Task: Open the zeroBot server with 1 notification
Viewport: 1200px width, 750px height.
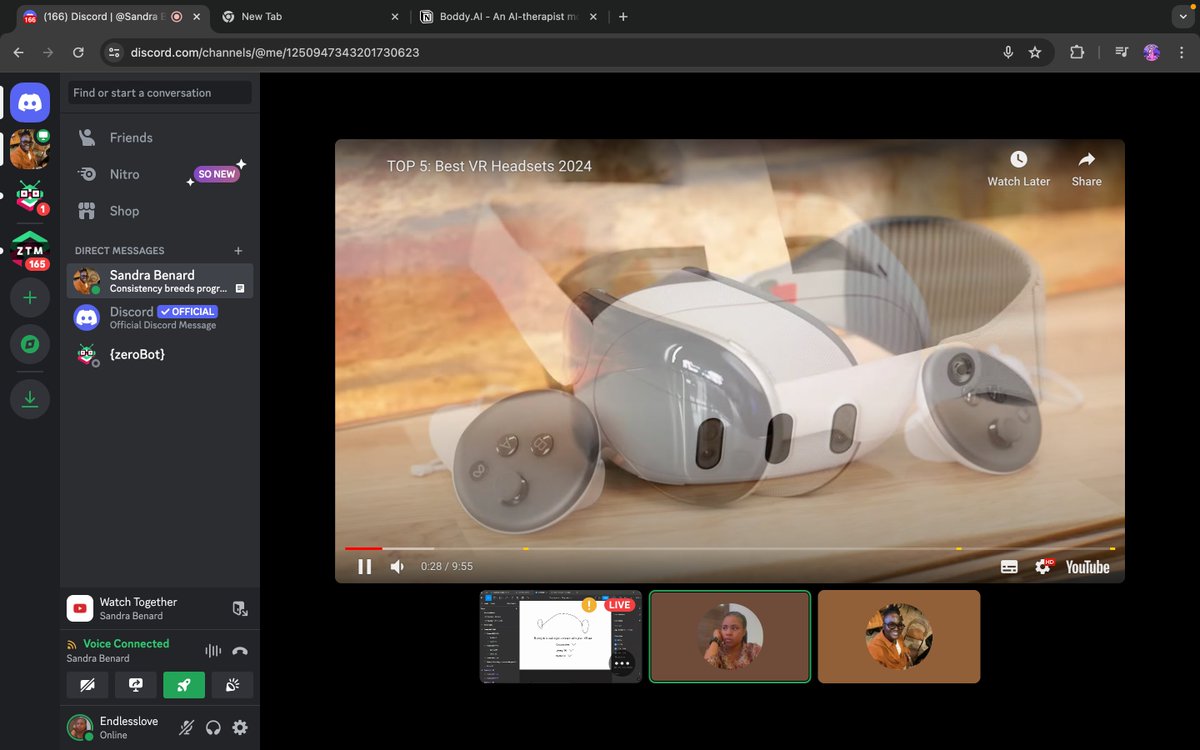Action: click(x=30, y=196)
